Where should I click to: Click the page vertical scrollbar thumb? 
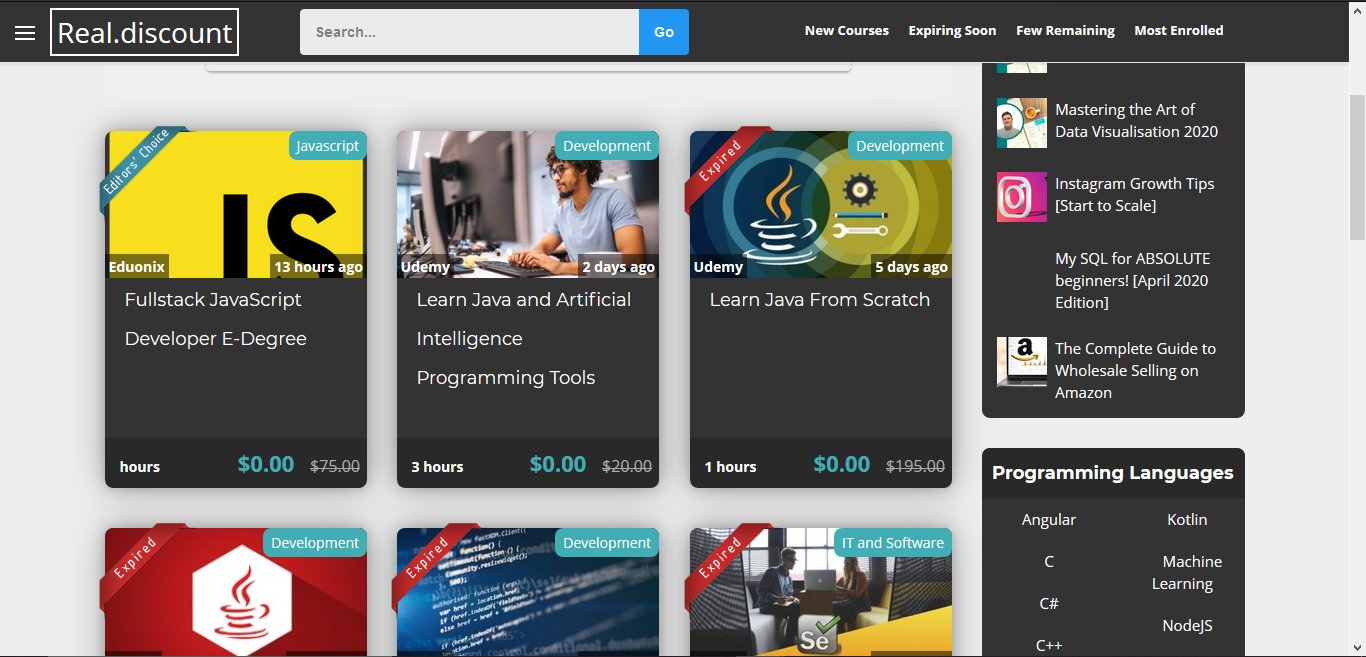(1357, 168)
